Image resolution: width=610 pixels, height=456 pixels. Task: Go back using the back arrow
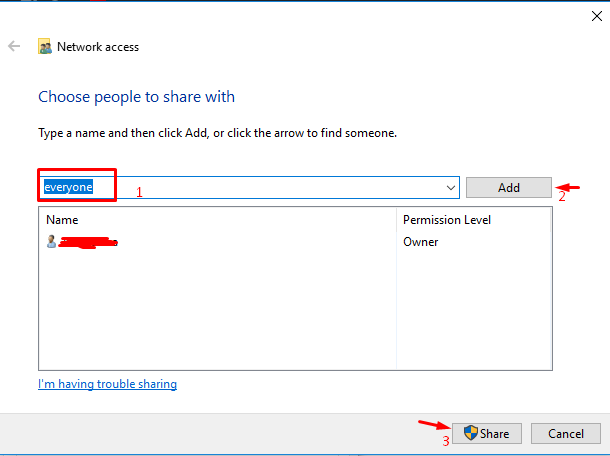(x=14, y=46)
